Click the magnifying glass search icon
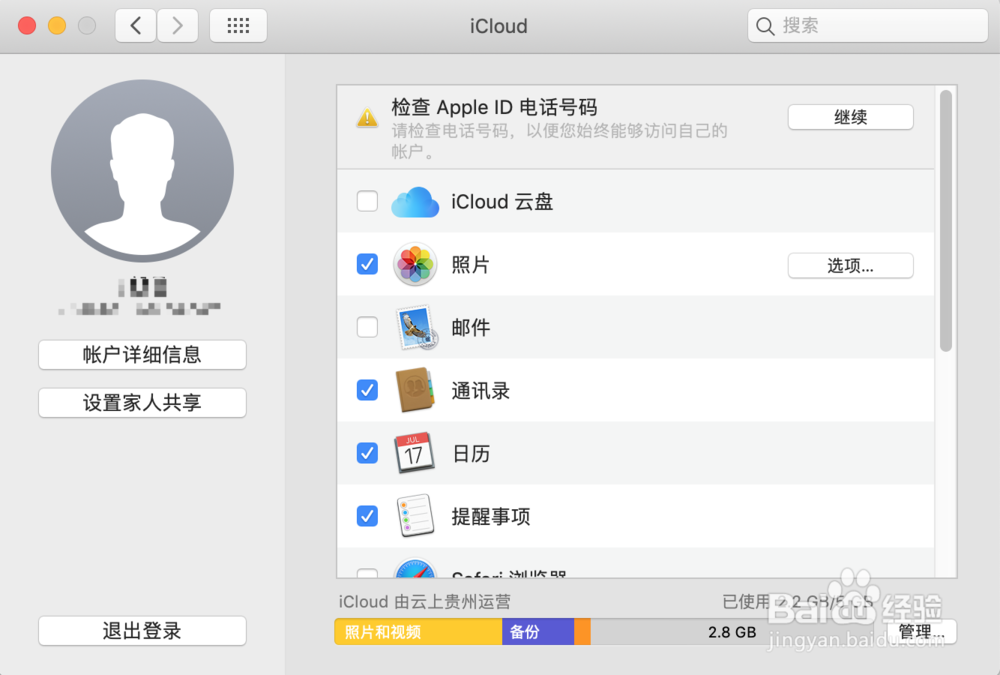This screenshot has height=675, width=1000. click(x=765, y=26)
